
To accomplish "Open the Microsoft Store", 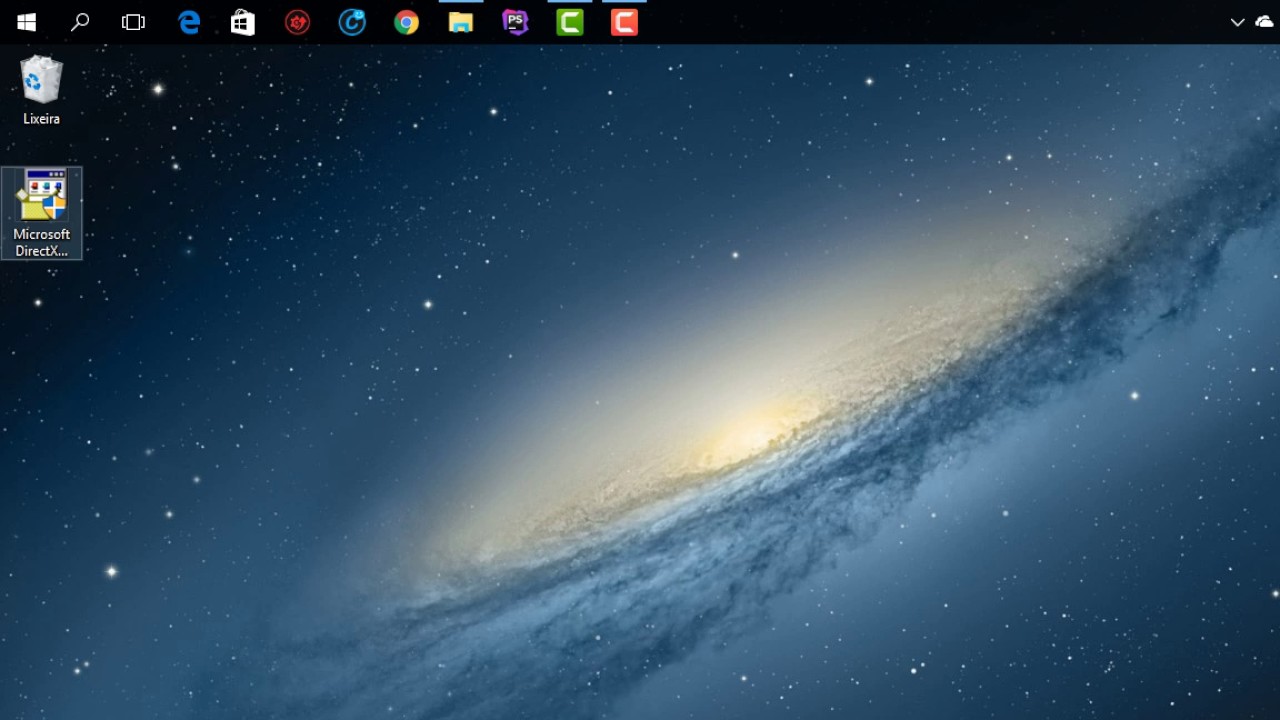I will pyautogui.click(x=243, y=22).
